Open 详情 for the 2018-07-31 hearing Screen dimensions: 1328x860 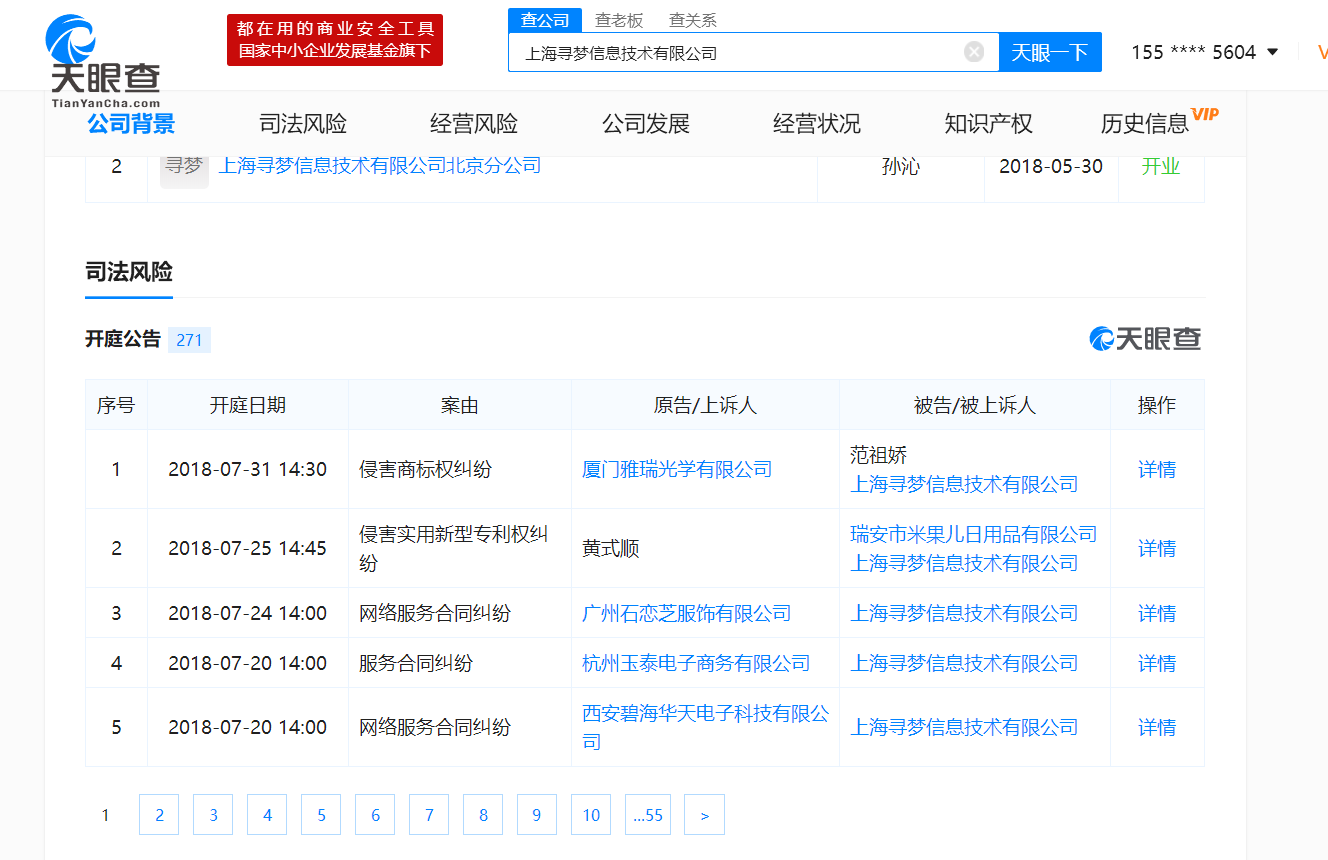pos(1156,468)
